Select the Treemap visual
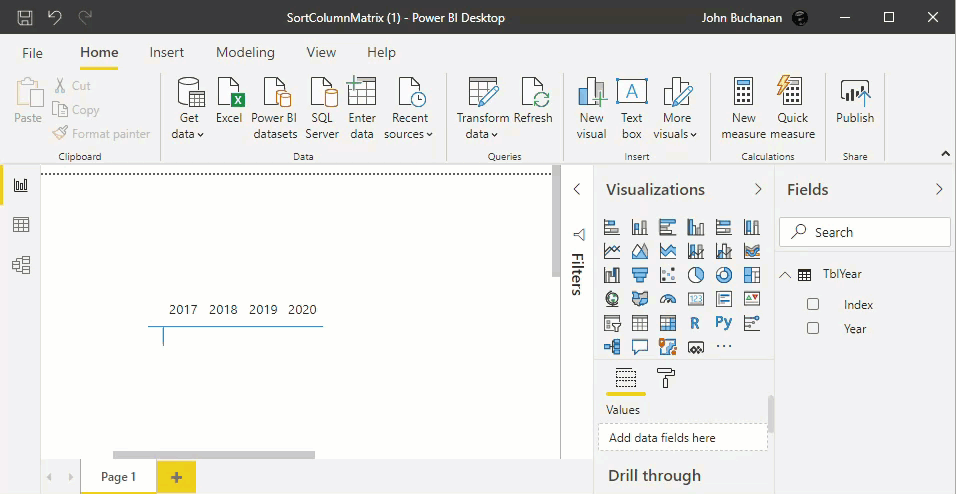This screenshot has width=956, height=494. point(752,275)
